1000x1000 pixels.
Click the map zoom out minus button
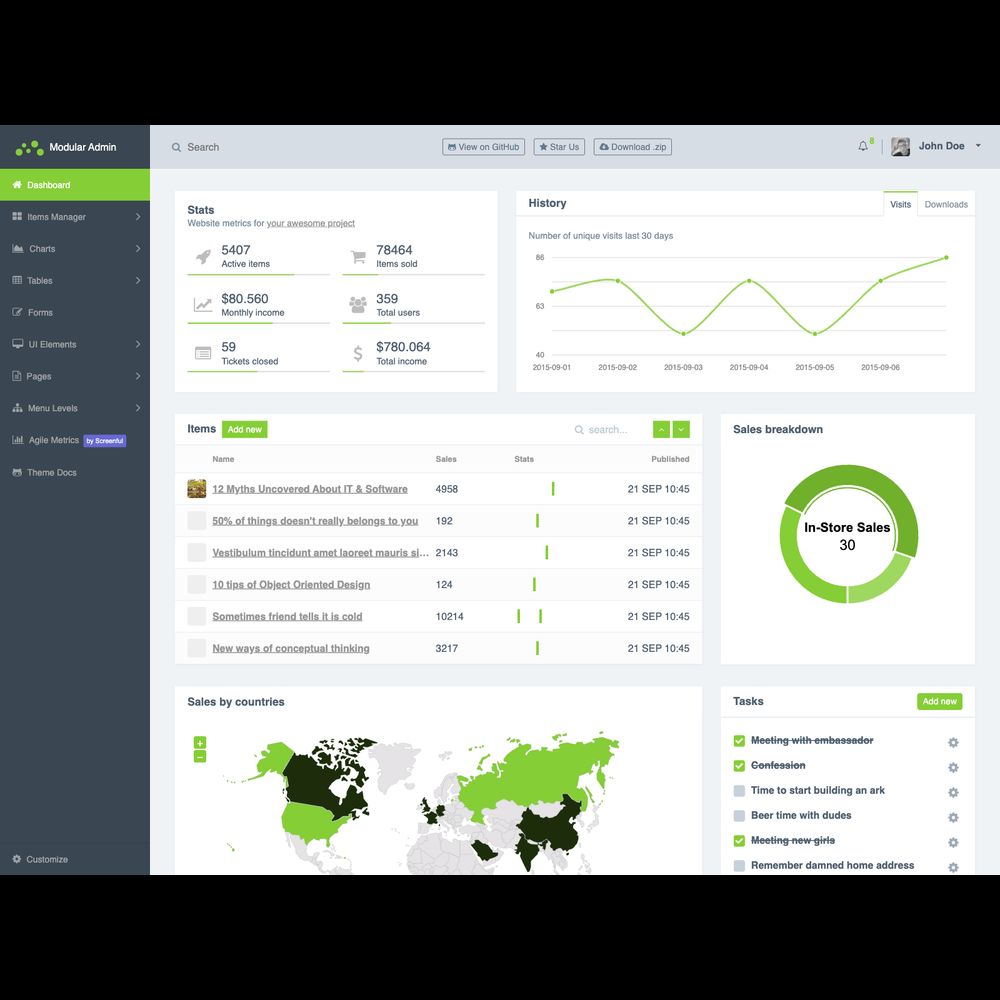coord(200,757)
